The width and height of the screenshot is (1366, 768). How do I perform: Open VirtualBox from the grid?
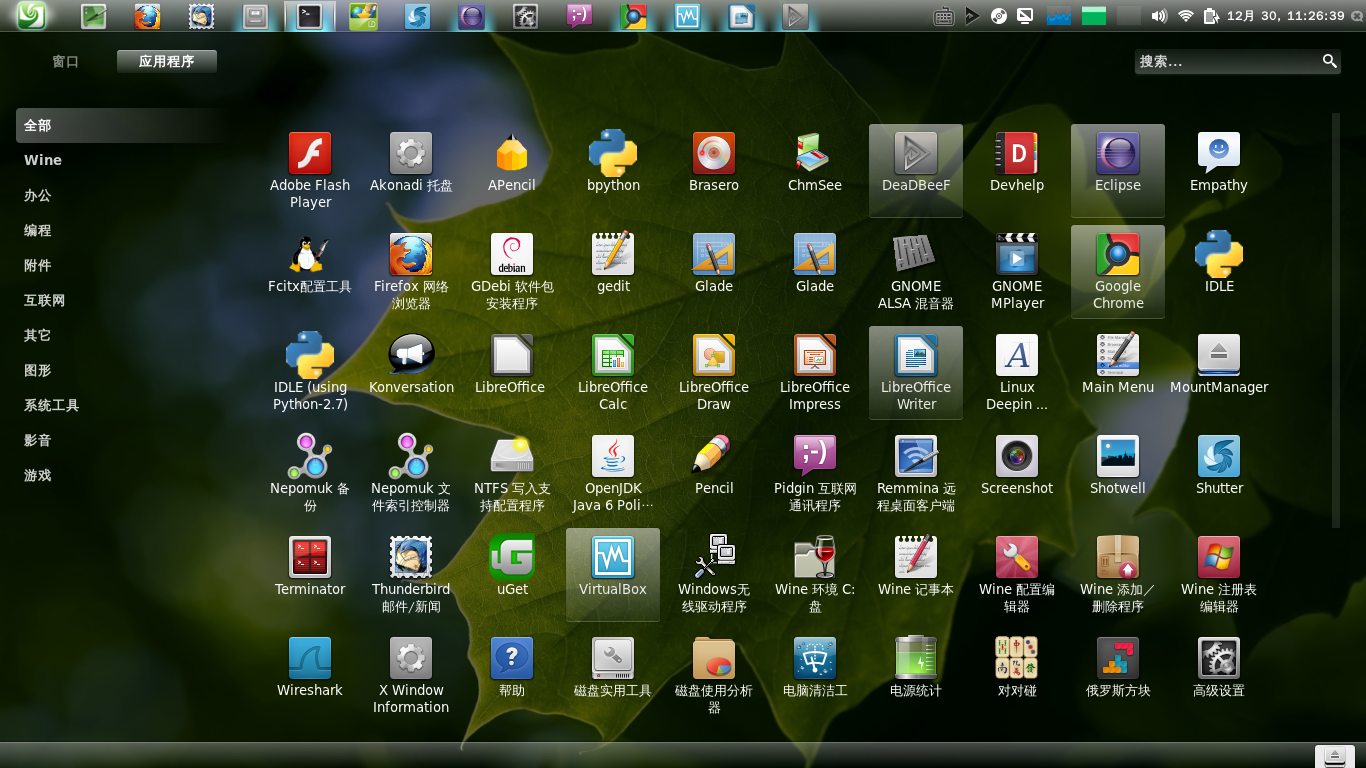pyautogui.click(x=613, y=574)
